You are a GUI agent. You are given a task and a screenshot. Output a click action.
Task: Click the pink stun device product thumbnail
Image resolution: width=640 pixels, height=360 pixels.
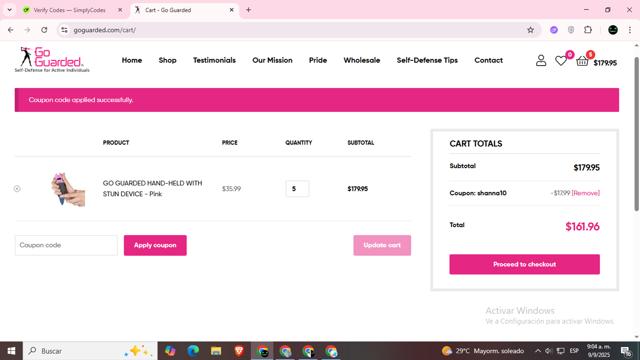click(68, 189)
